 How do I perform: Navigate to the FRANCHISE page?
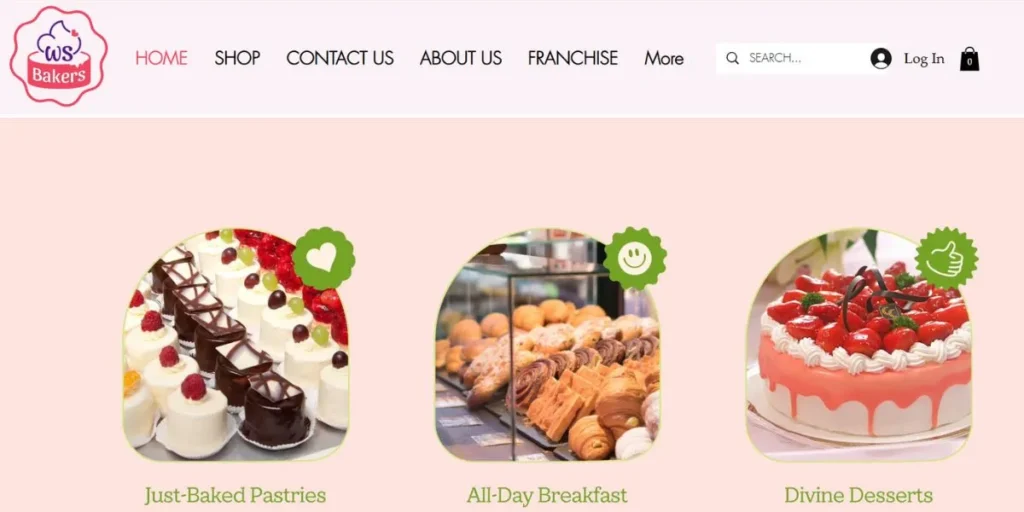click(573, 58)
